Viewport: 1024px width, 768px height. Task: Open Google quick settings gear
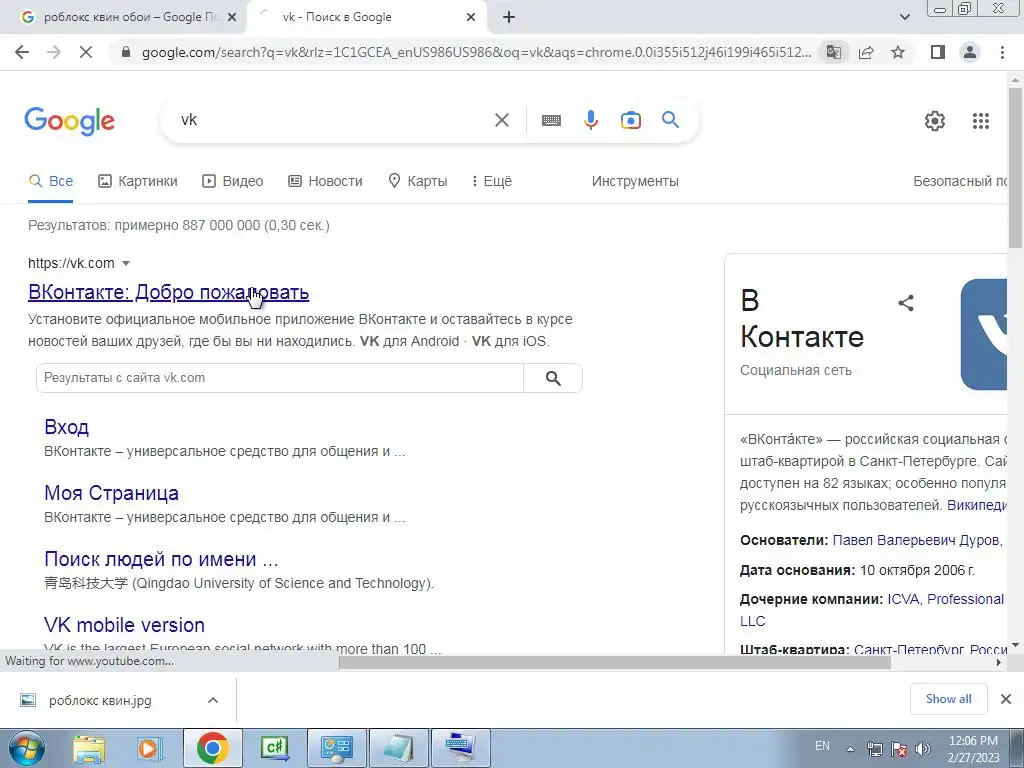point(935,121)
